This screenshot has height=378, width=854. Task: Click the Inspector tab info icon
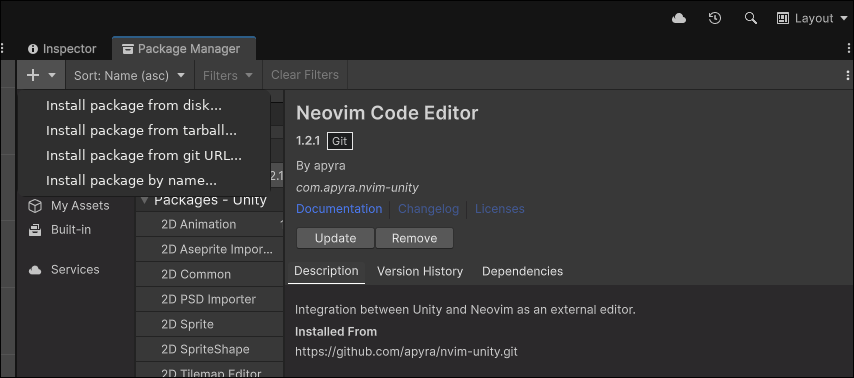tap(33, 49)
